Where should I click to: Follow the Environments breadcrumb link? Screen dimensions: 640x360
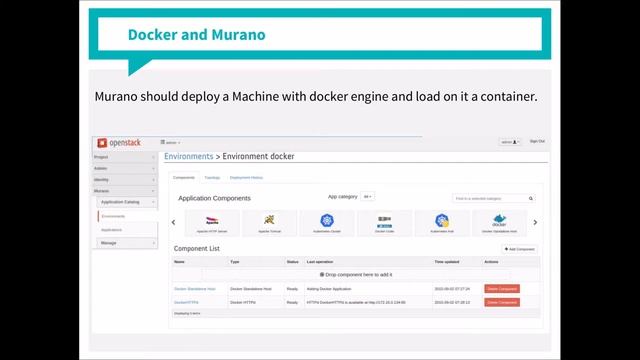coord(189,156)
